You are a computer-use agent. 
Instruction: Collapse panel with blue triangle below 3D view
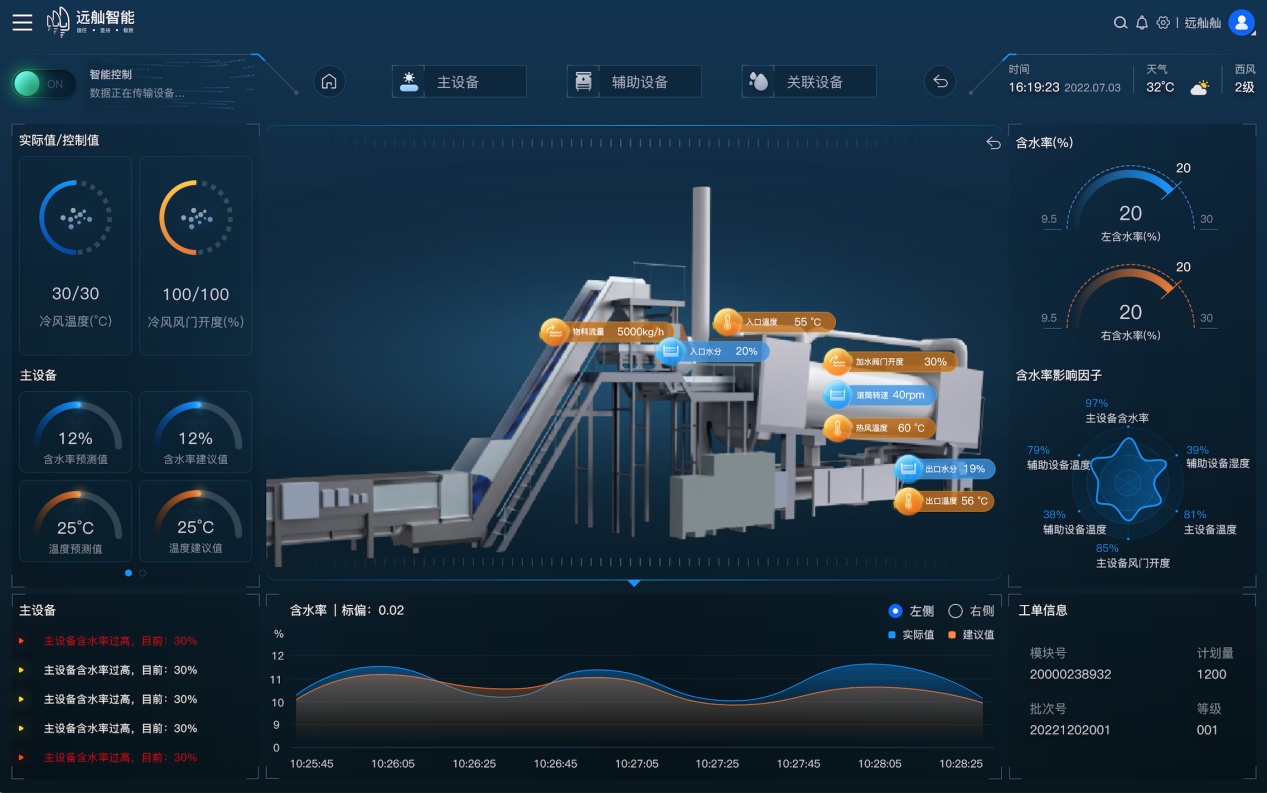(x=633, y=582)
